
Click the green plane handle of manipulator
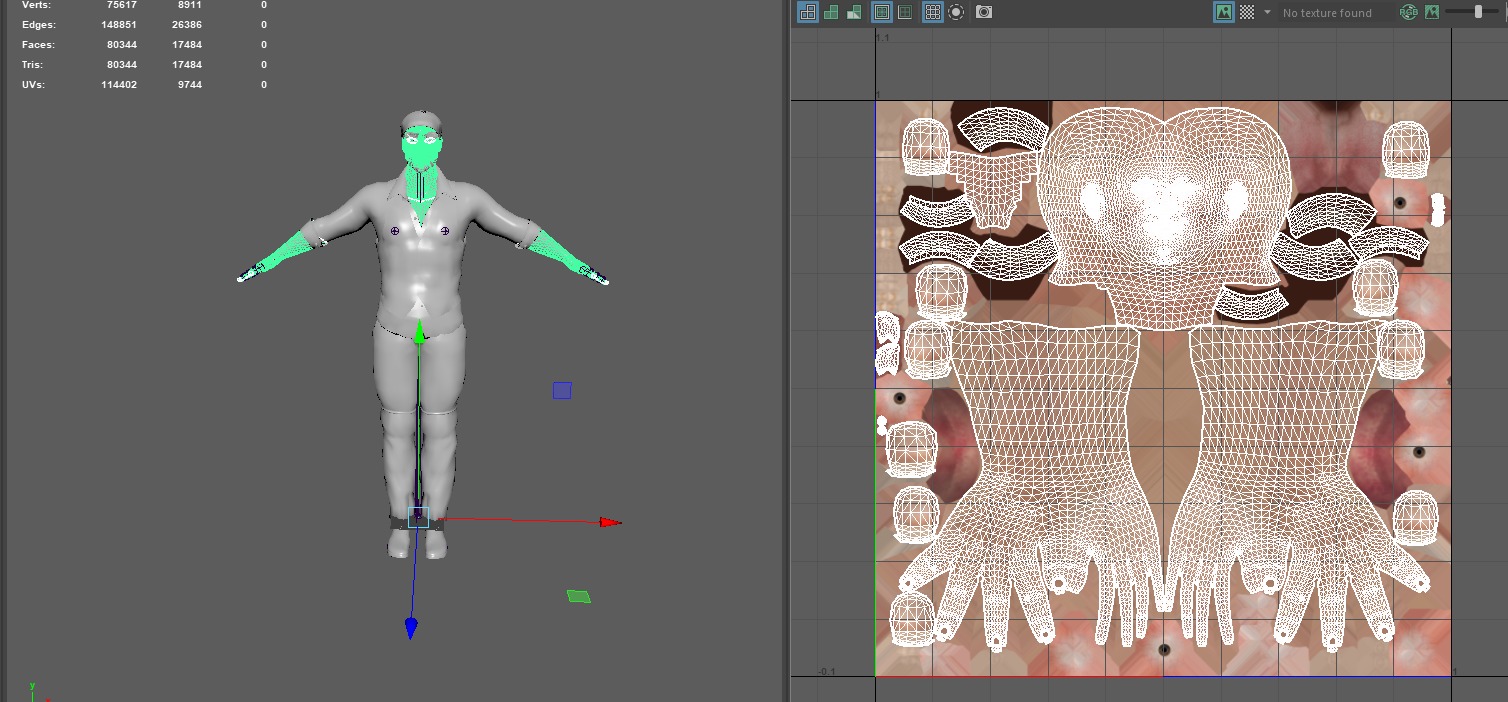click(579, 597)
